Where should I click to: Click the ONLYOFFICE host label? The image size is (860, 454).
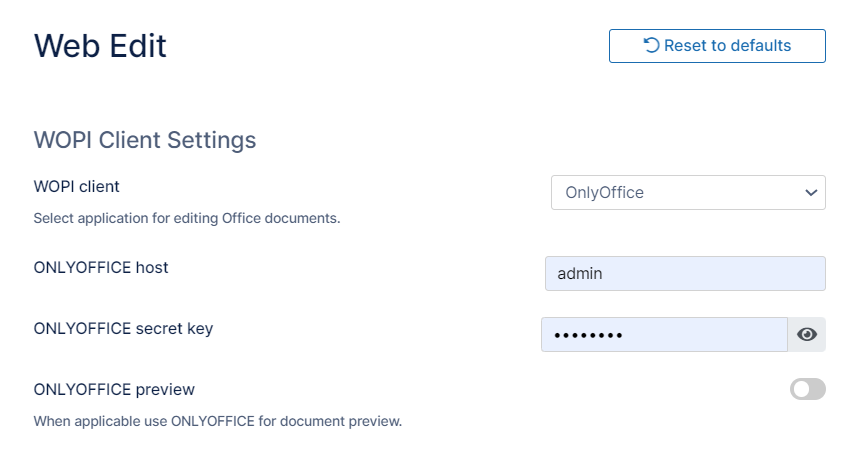click(x=101, y=267)
